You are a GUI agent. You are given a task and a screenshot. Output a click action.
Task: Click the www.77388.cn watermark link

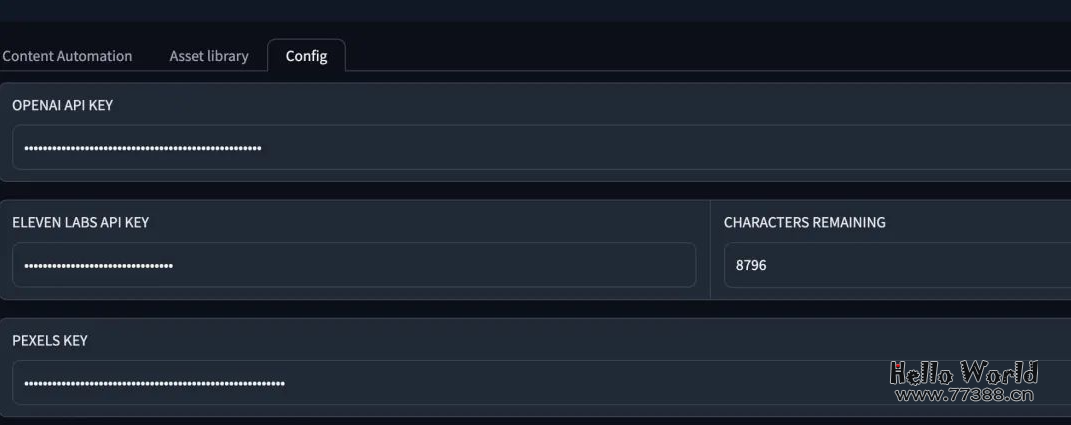tap(964, 395)
